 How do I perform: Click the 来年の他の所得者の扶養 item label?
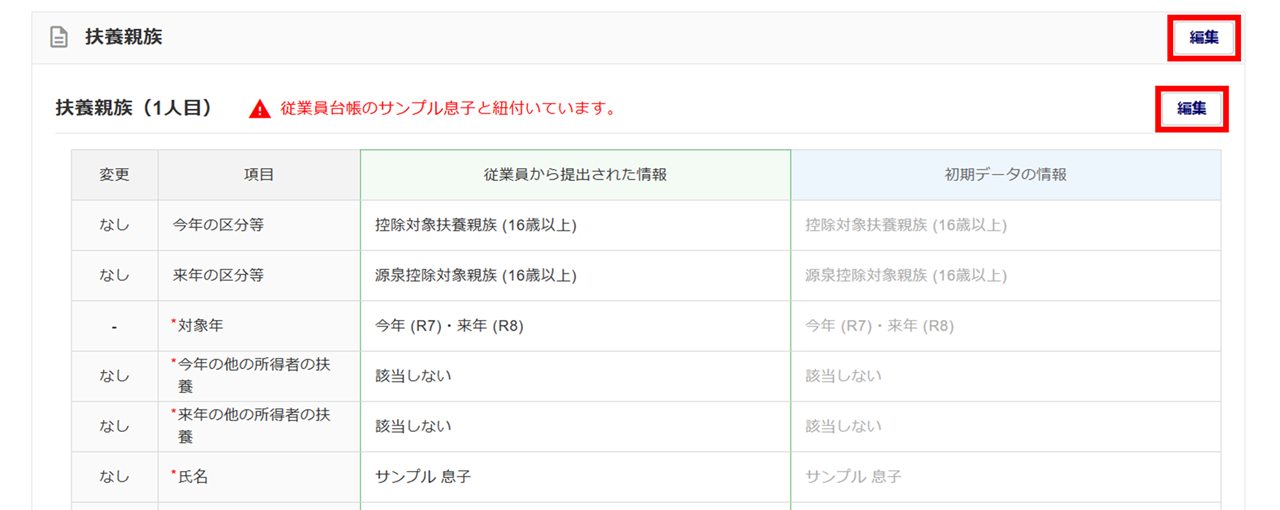[x=254, y=426]
